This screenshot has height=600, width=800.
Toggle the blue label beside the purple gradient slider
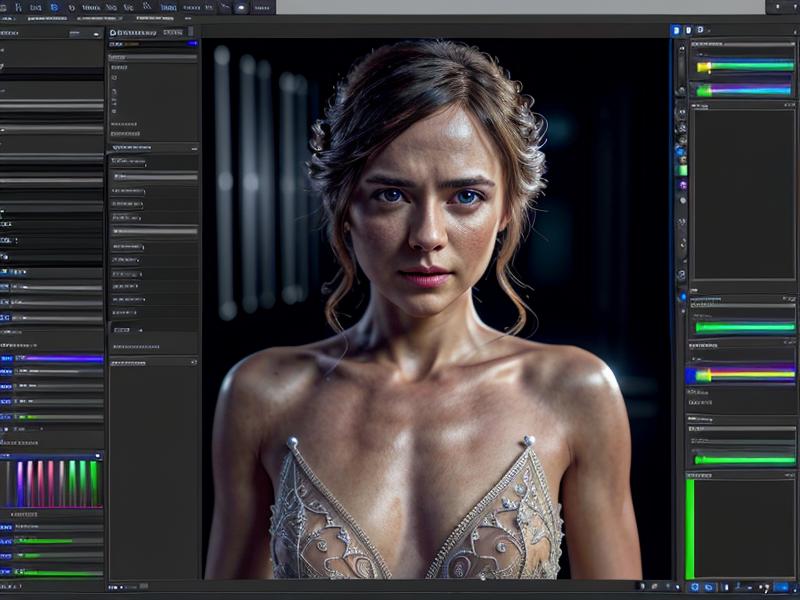(x=7, y=358)
